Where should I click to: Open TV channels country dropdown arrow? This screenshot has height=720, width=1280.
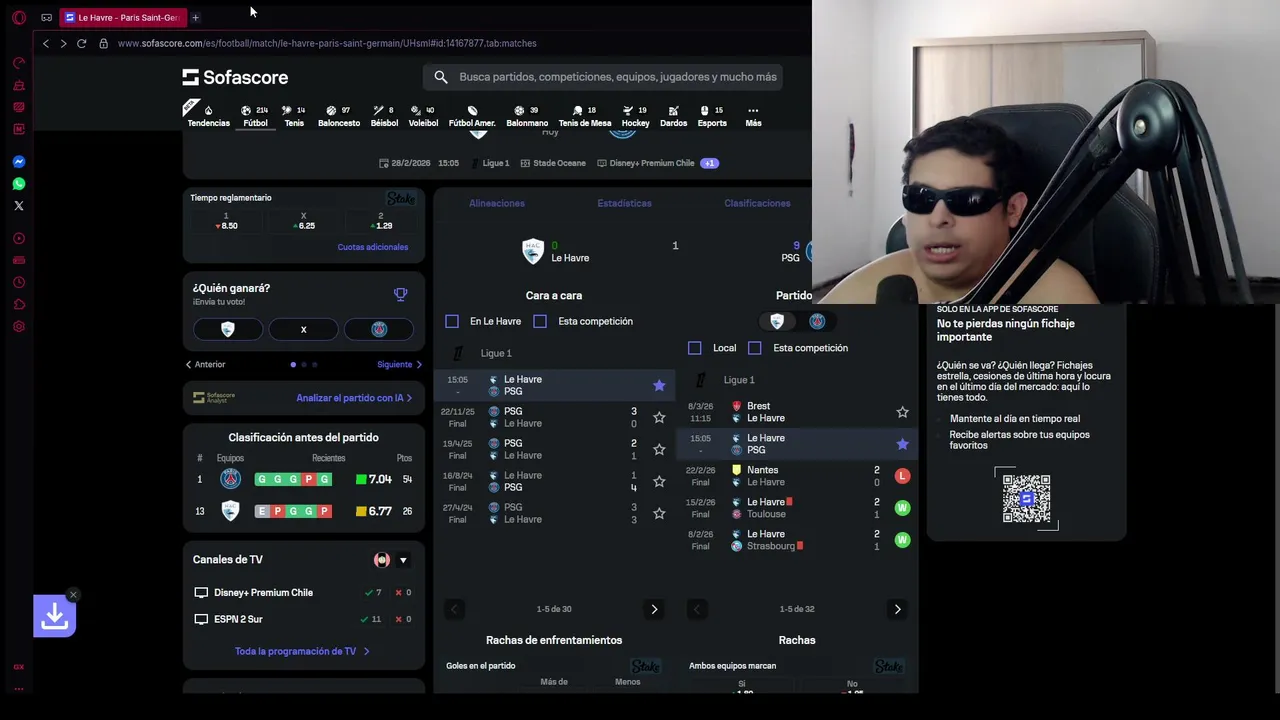pyautogui.click(x=403, y=560)
